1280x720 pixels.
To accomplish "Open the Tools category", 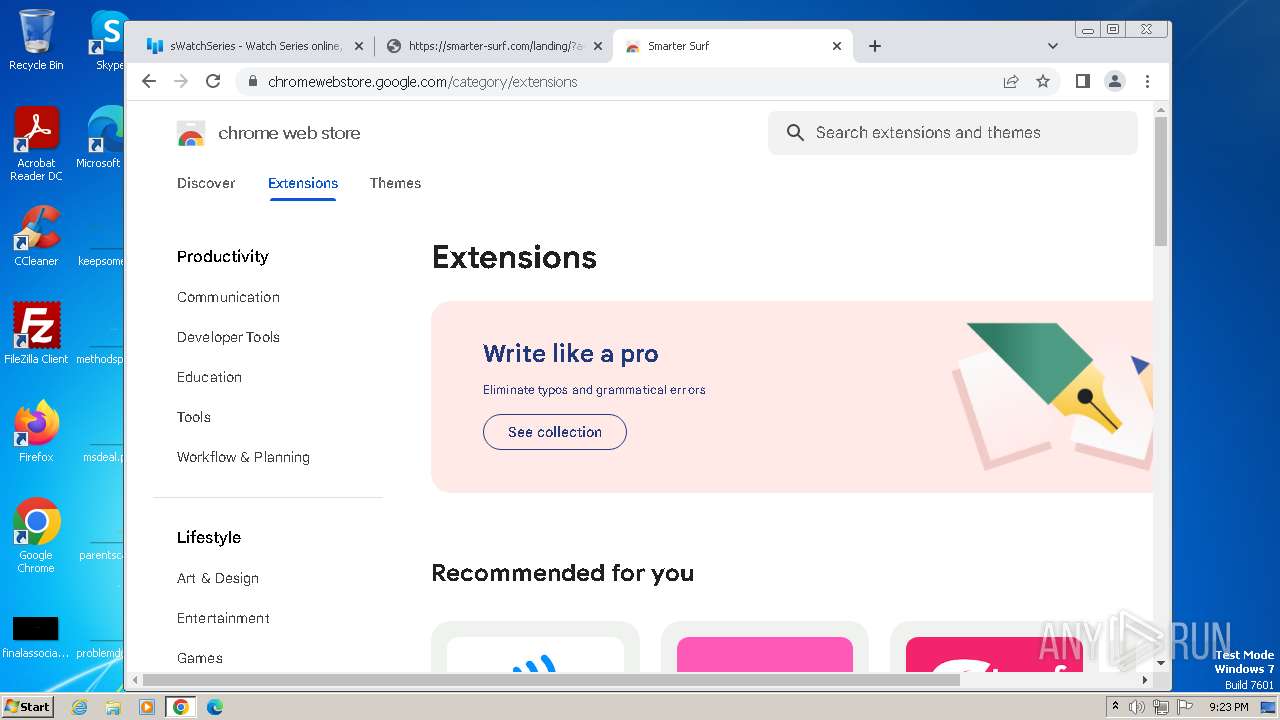I will click(x=194, y=417).
